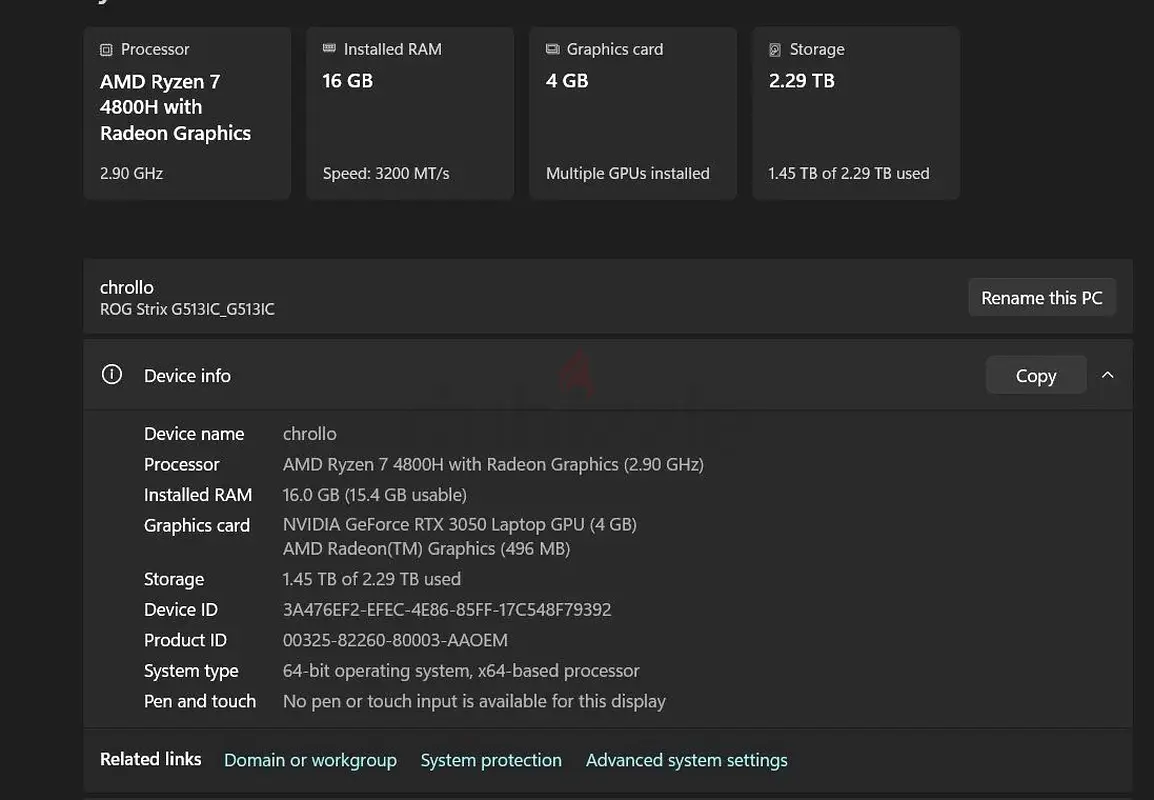The height and width of the screenshot is (800, 1154).
Task: Select the Storage summary card
Action: [856, 113]
